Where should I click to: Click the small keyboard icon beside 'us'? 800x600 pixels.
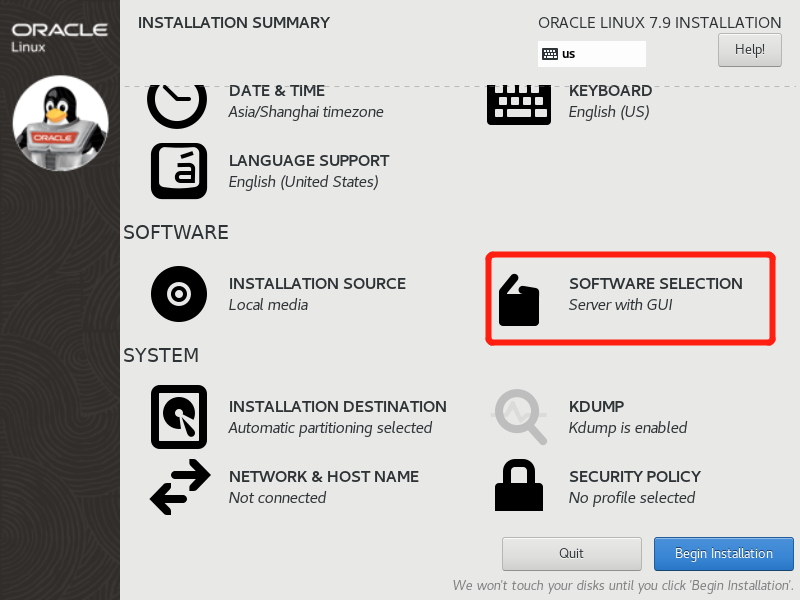click(x=549, y=54)
